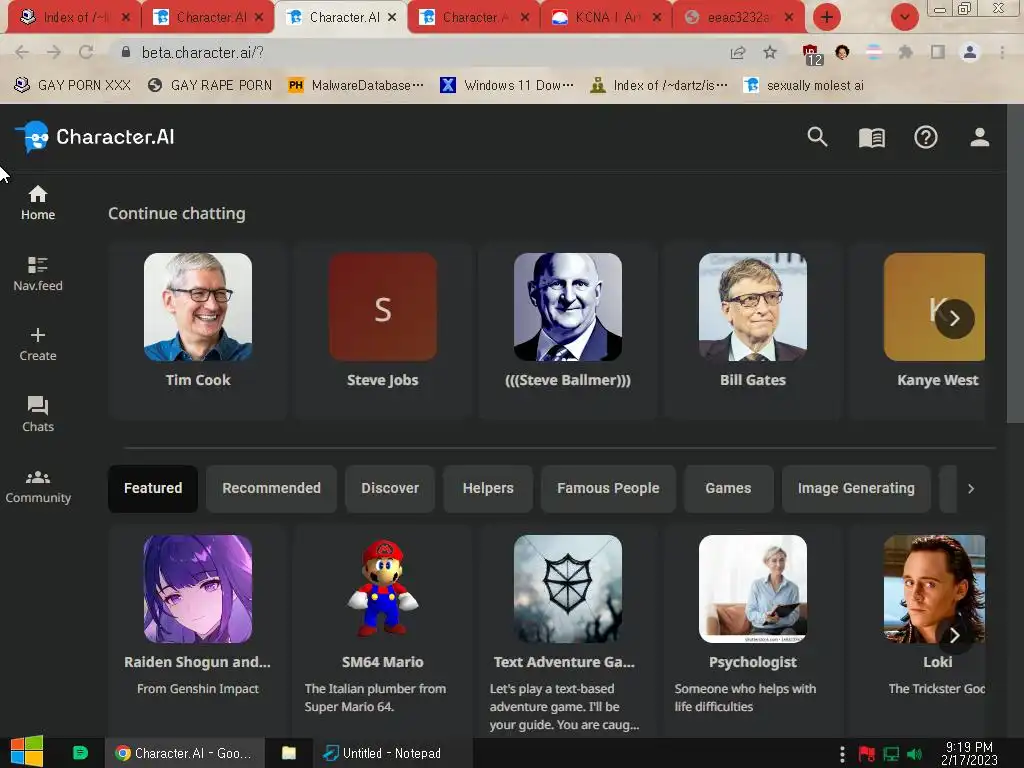Open the Chrome profile avatar icon

[x=970, y=52]
